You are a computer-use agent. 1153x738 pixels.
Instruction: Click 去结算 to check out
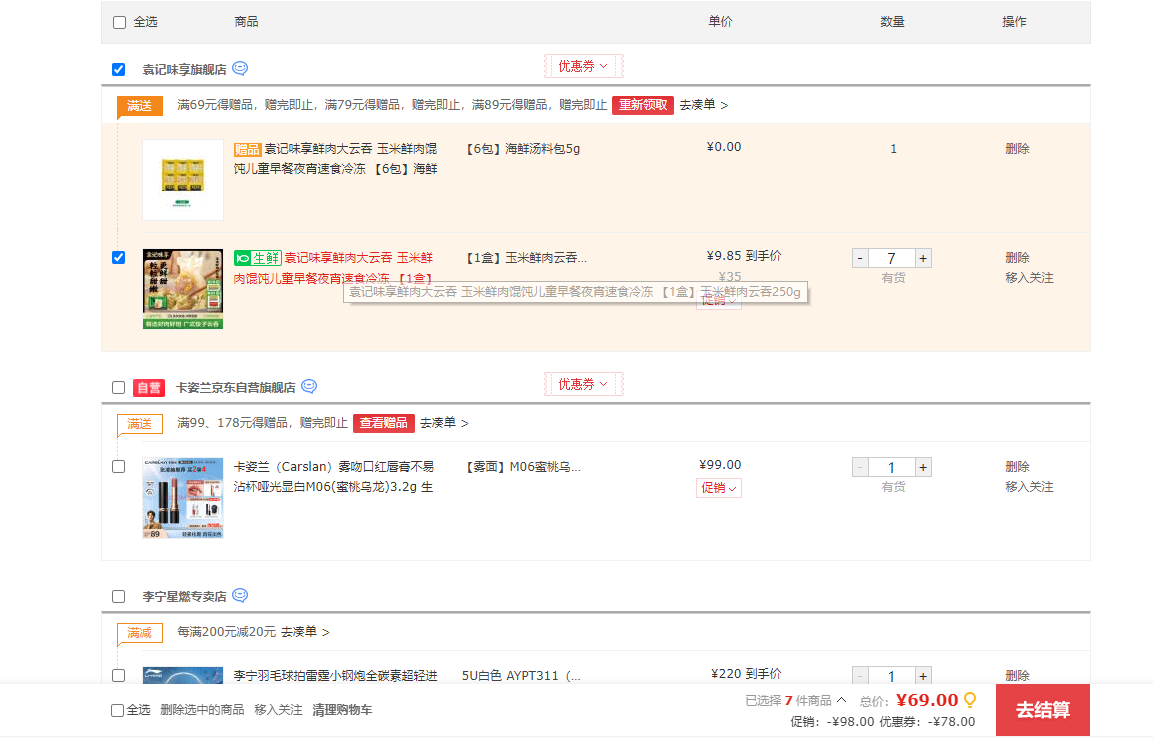[1043, 710]
